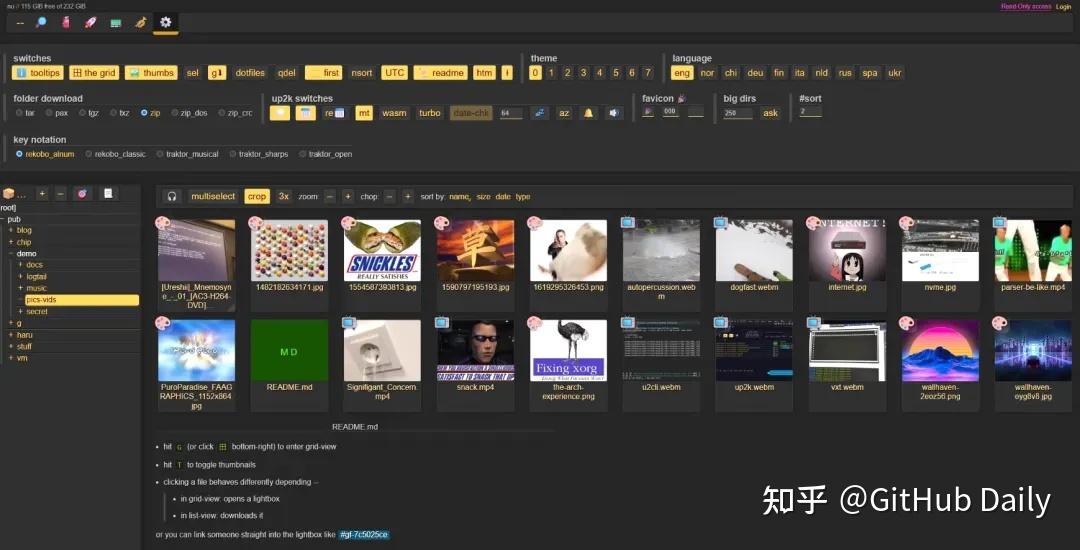Open the SNICKLES image thumbnail

pos(382,250)
